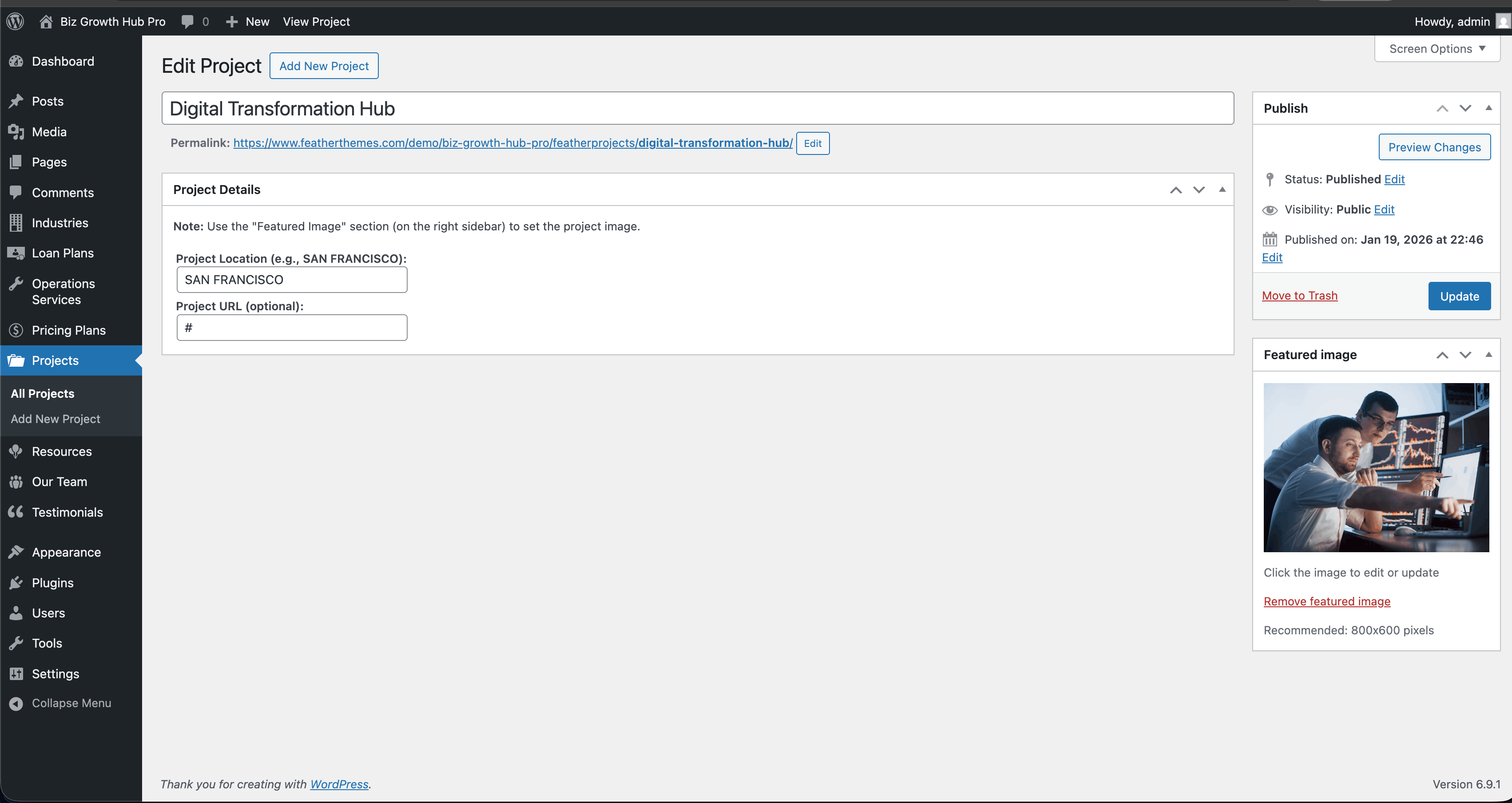This screenshot has height=803, width=1512.
Task: Click the blue Update button
Action: pyautogui.click(x=1459, y=296)
